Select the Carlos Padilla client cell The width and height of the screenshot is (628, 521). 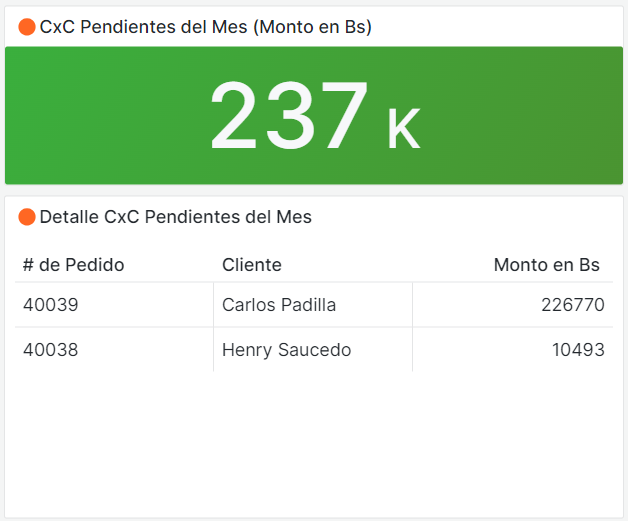(x=279, y=305)
